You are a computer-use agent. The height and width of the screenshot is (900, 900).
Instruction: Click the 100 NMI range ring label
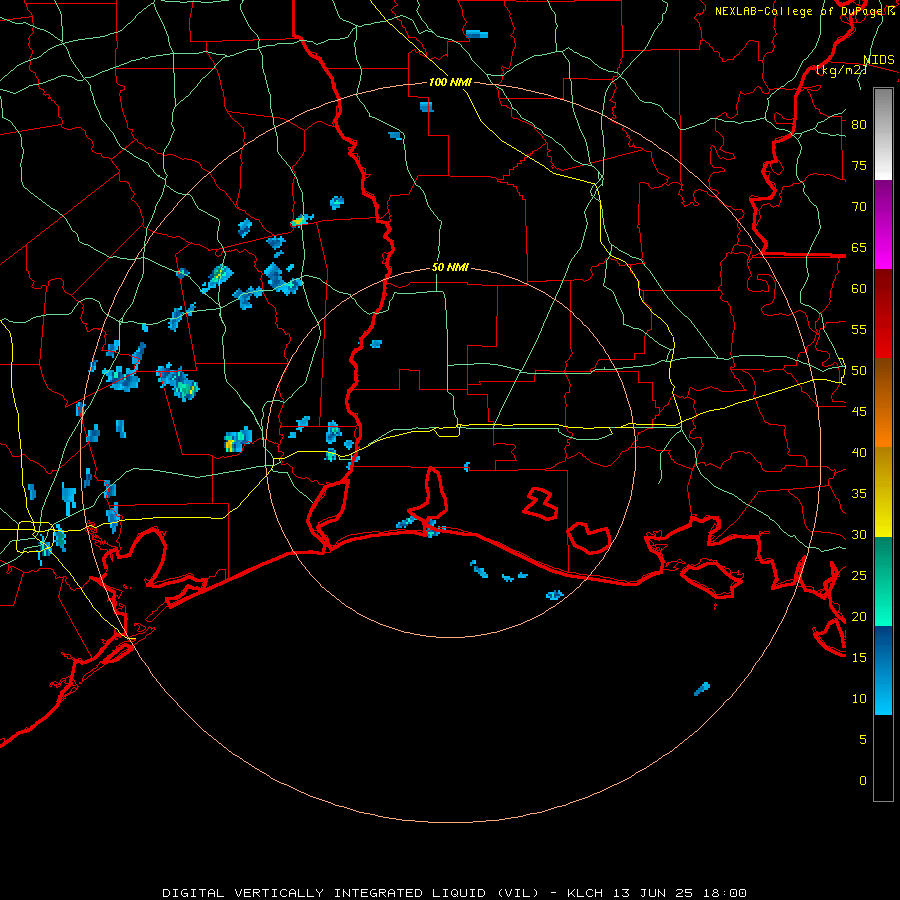[450, 83]
